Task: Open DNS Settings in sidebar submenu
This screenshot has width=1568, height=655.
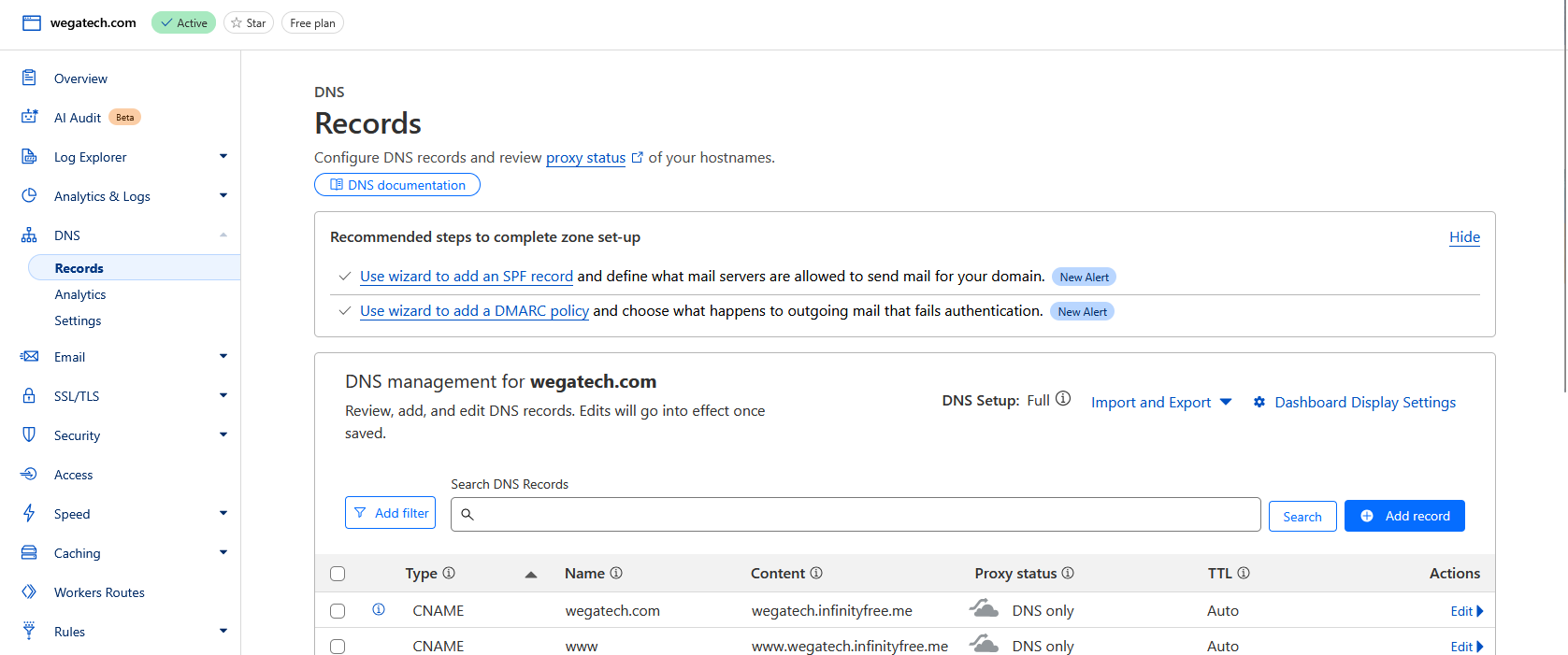Action: (78, 320)
